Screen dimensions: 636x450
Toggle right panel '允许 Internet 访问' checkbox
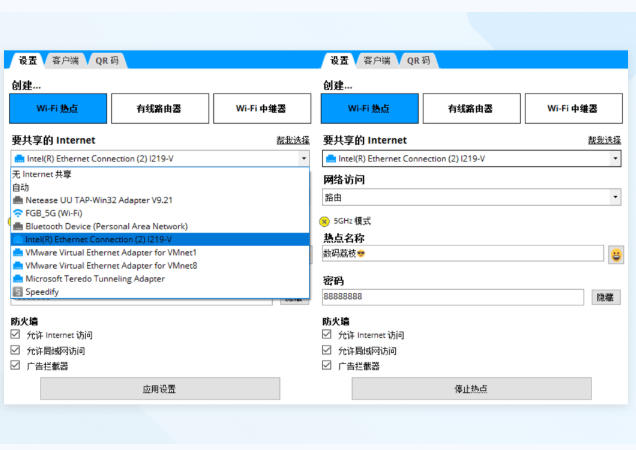327,334
